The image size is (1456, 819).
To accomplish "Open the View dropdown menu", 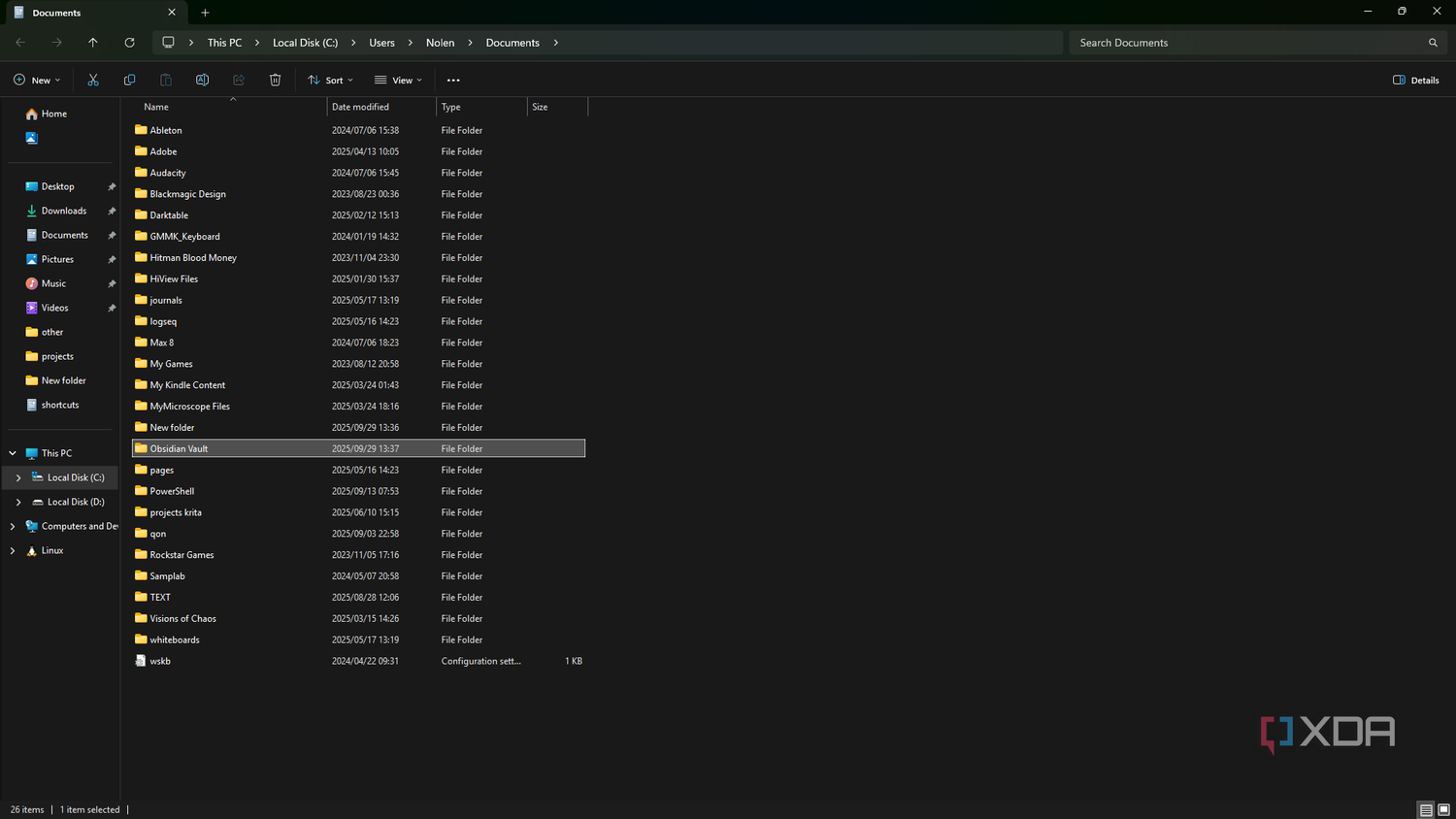I will pyautogui.click(x=398, y=81).
